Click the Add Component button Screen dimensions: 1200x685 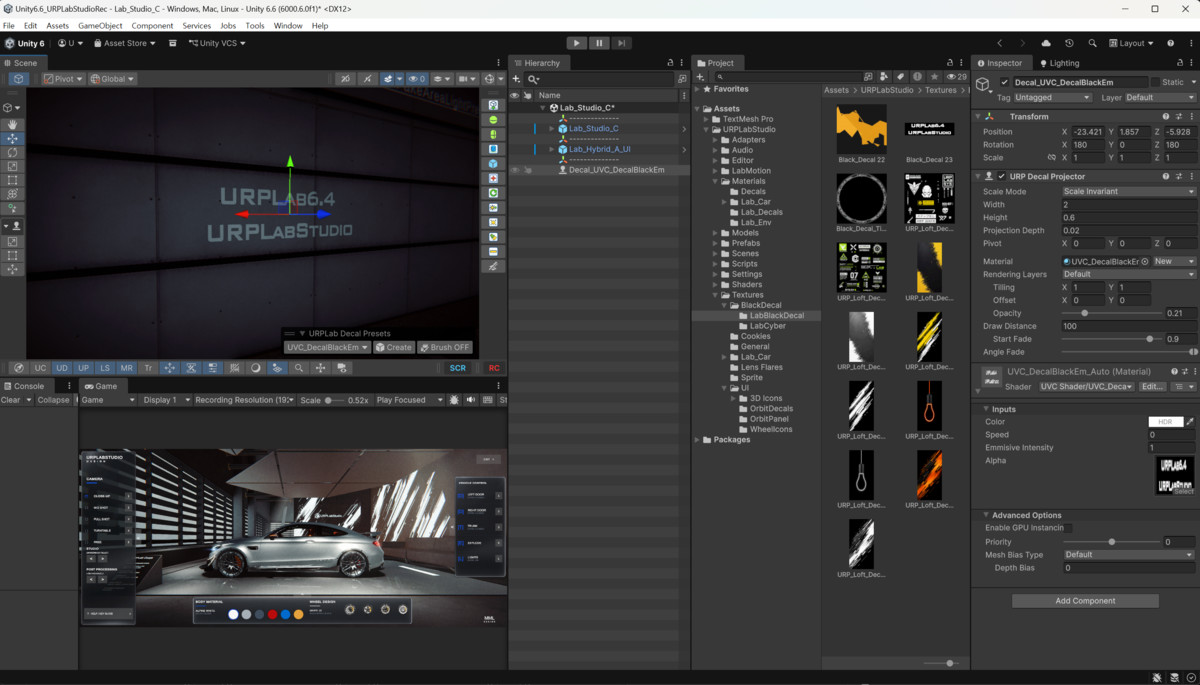coord(1085,601)
